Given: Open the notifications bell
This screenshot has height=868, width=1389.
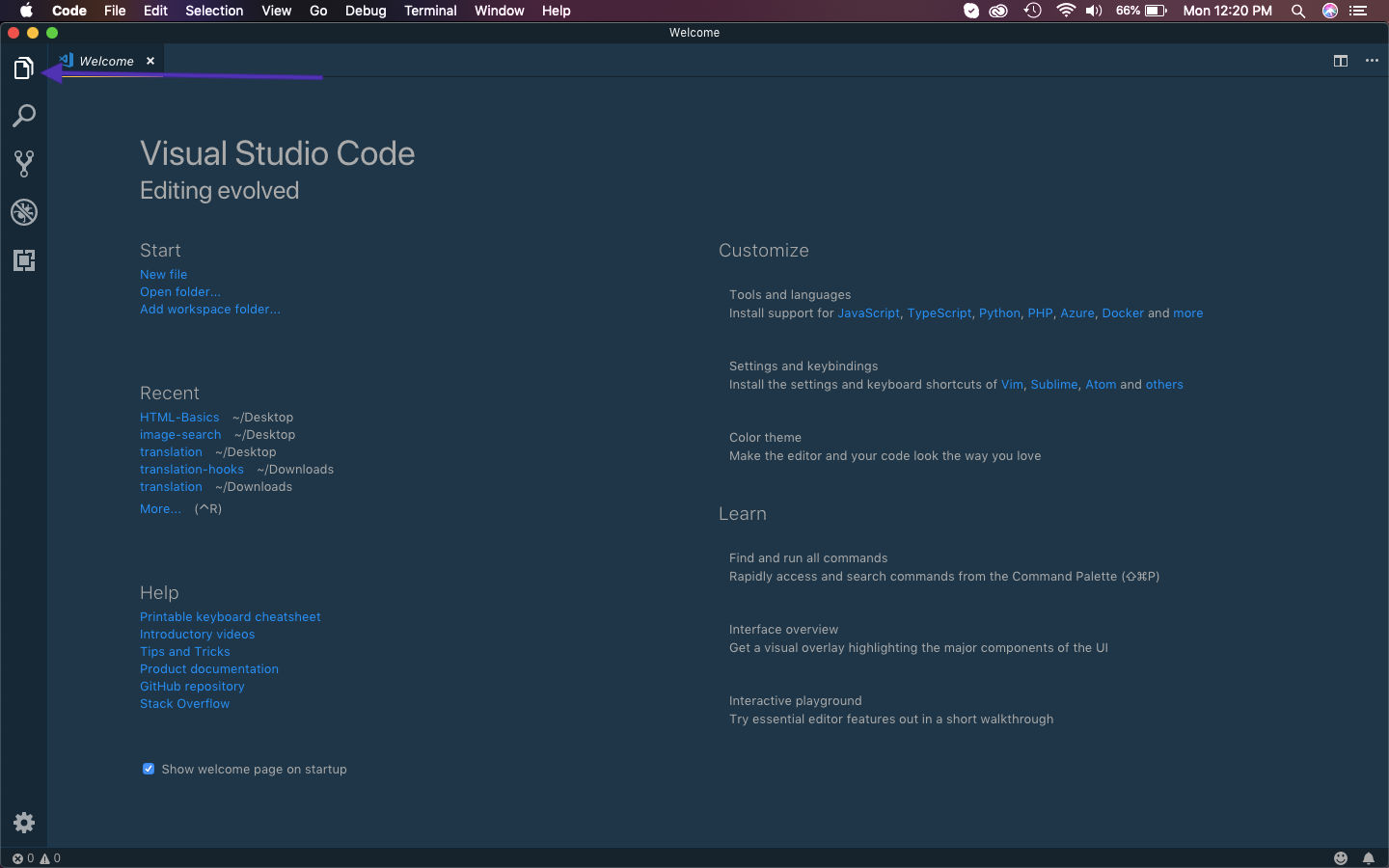Looking at the screenshot, I should point(1368,858).
